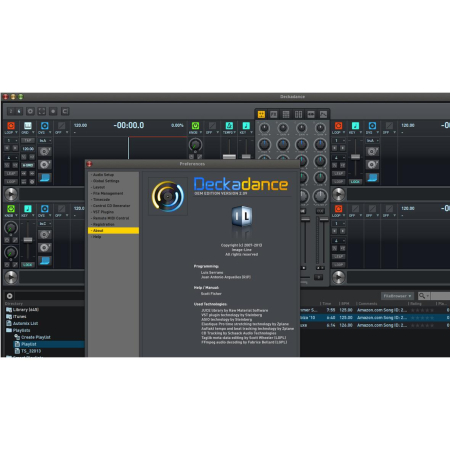Toggle the LOCK button on bottom-left deck

coord(28,265)
